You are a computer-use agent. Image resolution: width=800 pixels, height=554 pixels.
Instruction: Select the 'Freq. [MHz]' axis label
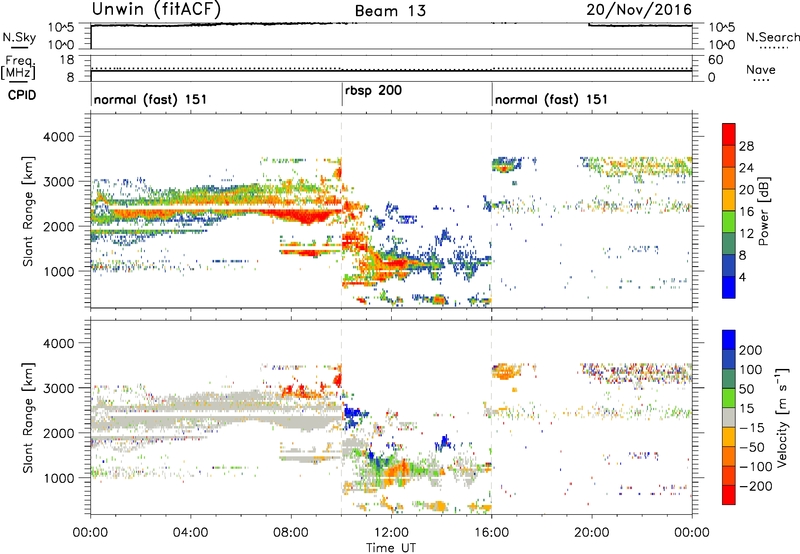(19, 67)
